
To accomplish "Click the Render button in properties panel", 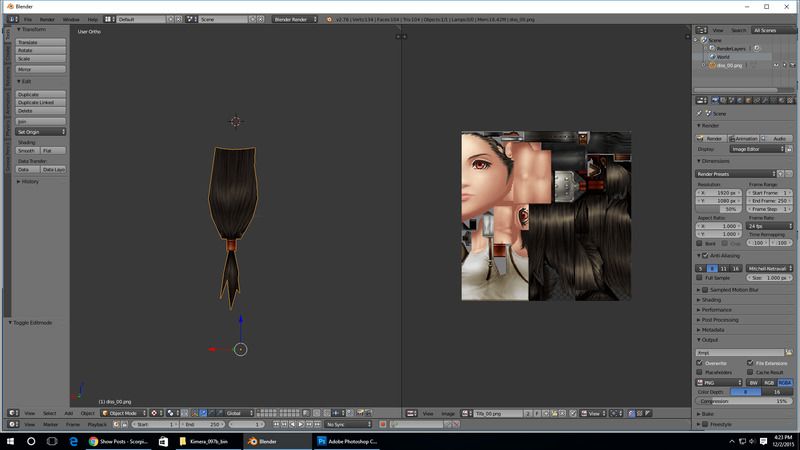I will pos(712,138).
